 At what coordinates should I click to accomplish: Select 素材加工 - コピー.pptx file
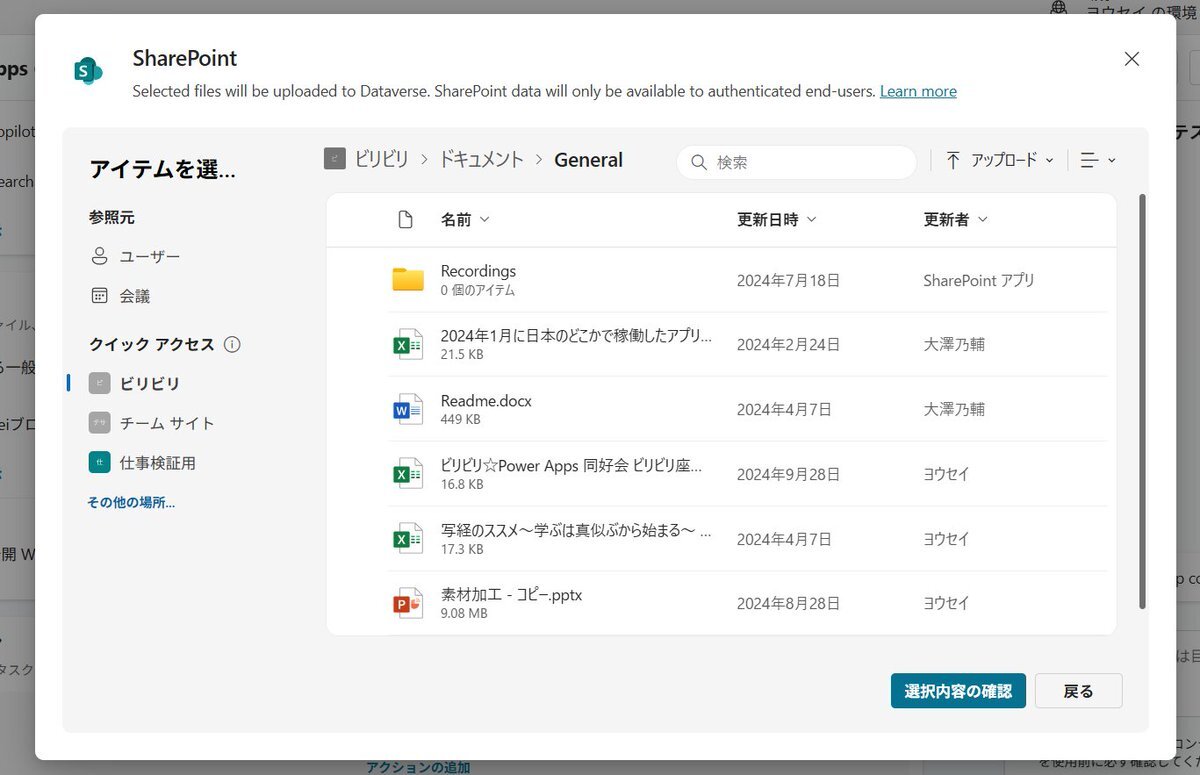click(511, 595)
